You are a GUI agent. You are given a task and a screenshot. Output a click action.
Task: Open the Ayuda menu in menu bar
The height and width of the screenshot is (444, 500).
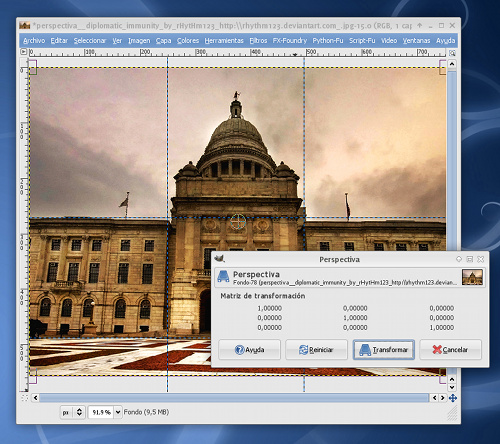(x=445, y=41)
